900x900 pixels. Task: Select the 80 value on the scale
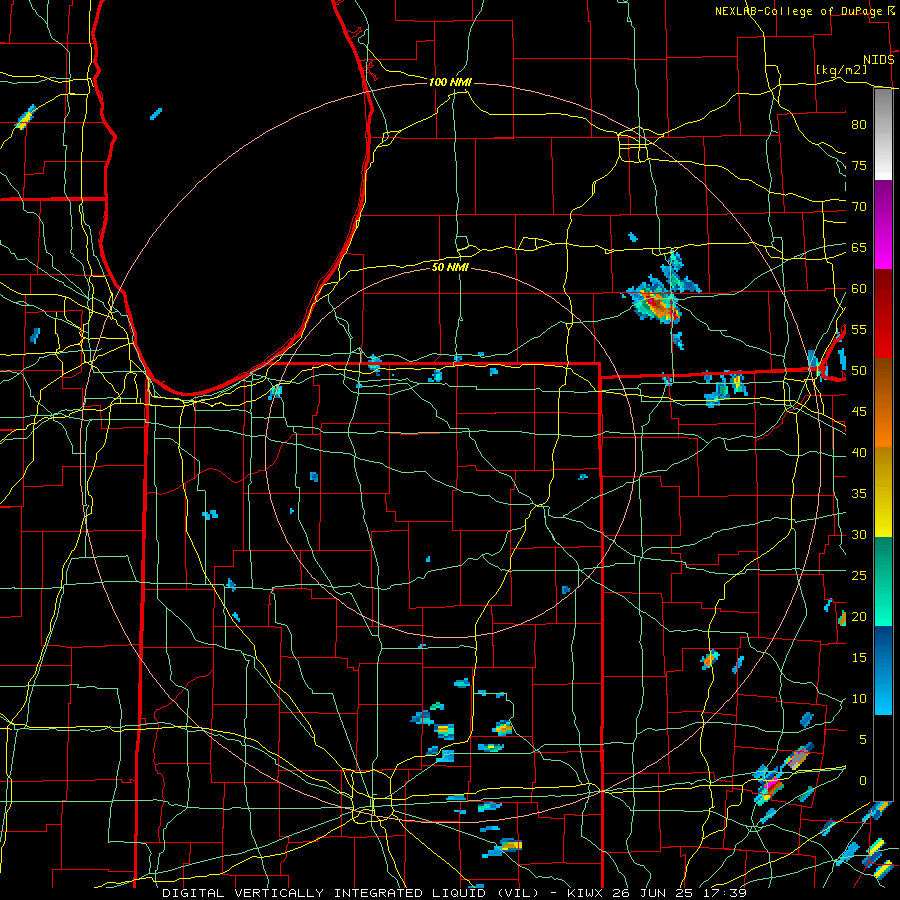pyautogui.click(x=859, y=125)
